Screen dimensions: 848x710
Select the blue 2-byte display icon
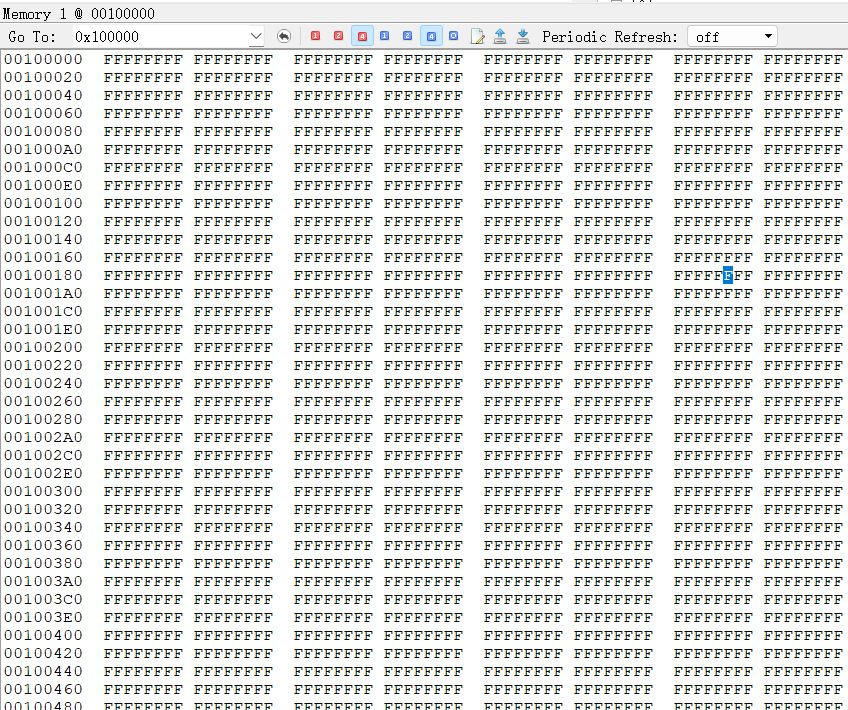pyautogui.click(x=408, y=36)
